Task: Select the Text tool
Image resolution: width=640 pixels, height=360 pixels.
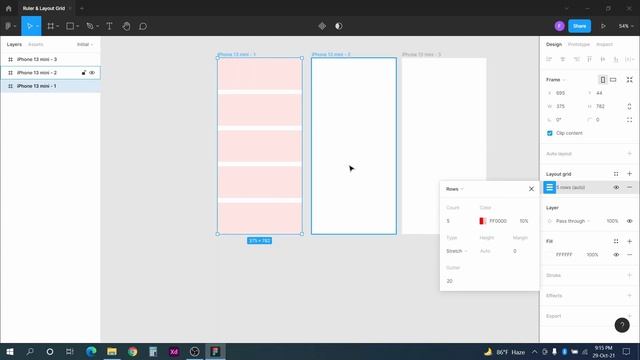Action: [x=109, y=26]
